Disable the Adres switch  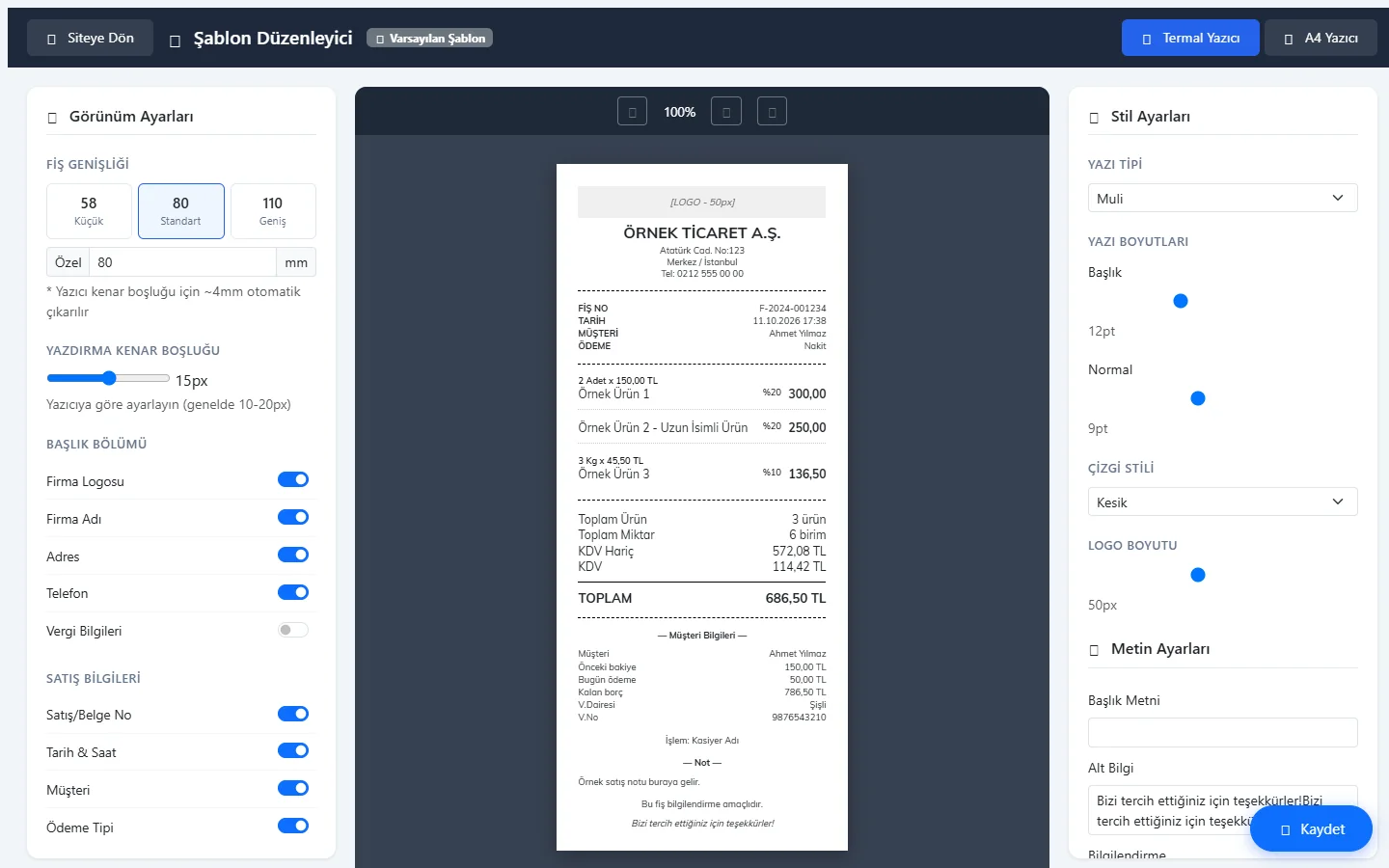click(x=293, y=556)
